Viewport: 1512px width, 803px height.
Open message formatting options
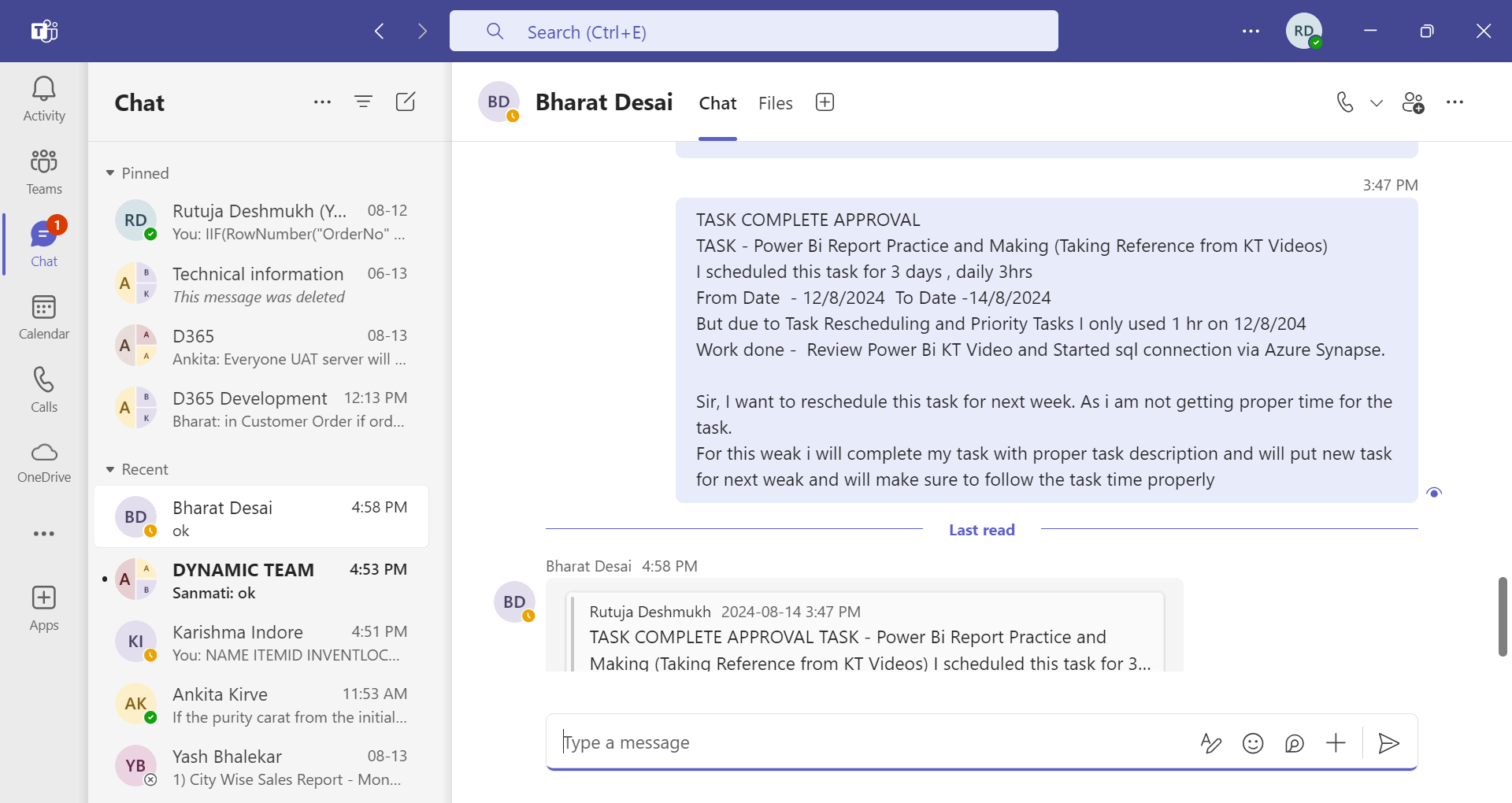(1211, 742)
